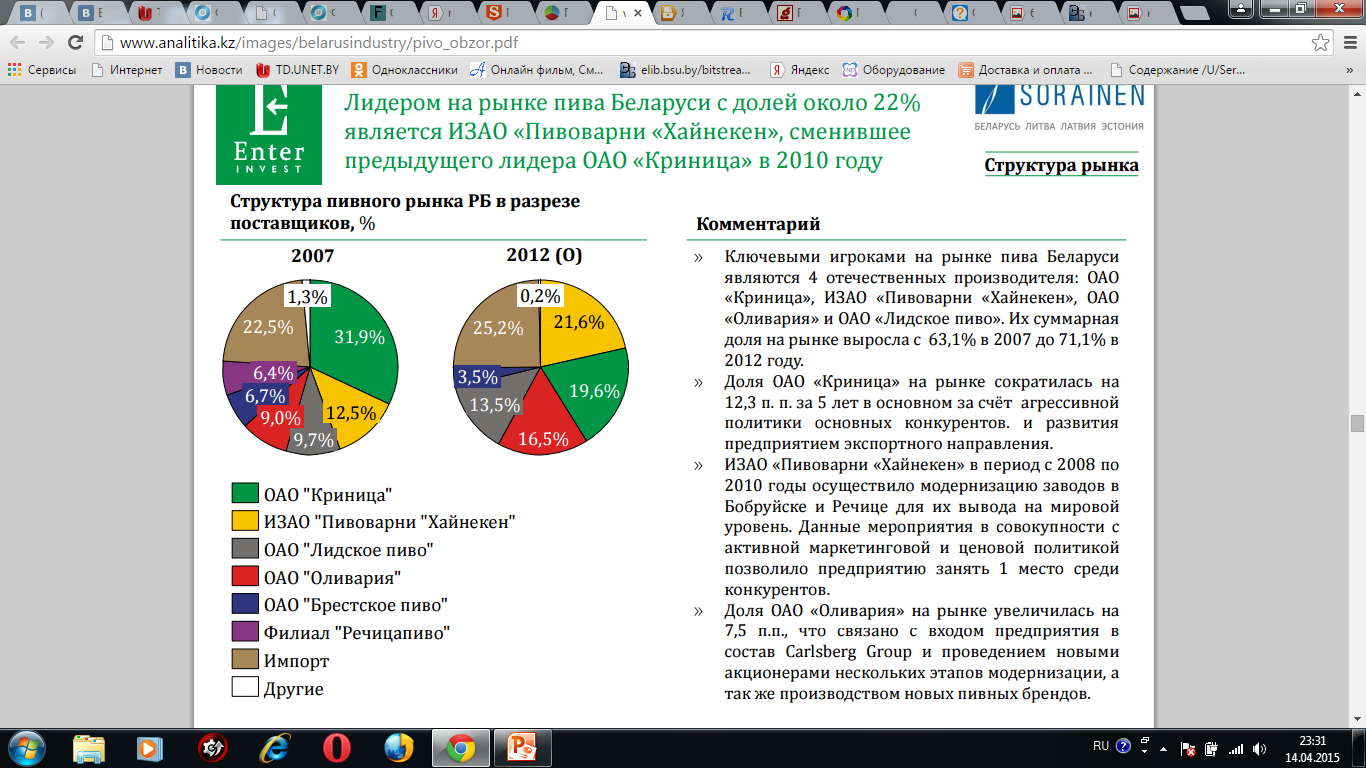The image size is (1366, 768).
Task: Switch to the tab with blue R icon
Action: pos(738,14)
